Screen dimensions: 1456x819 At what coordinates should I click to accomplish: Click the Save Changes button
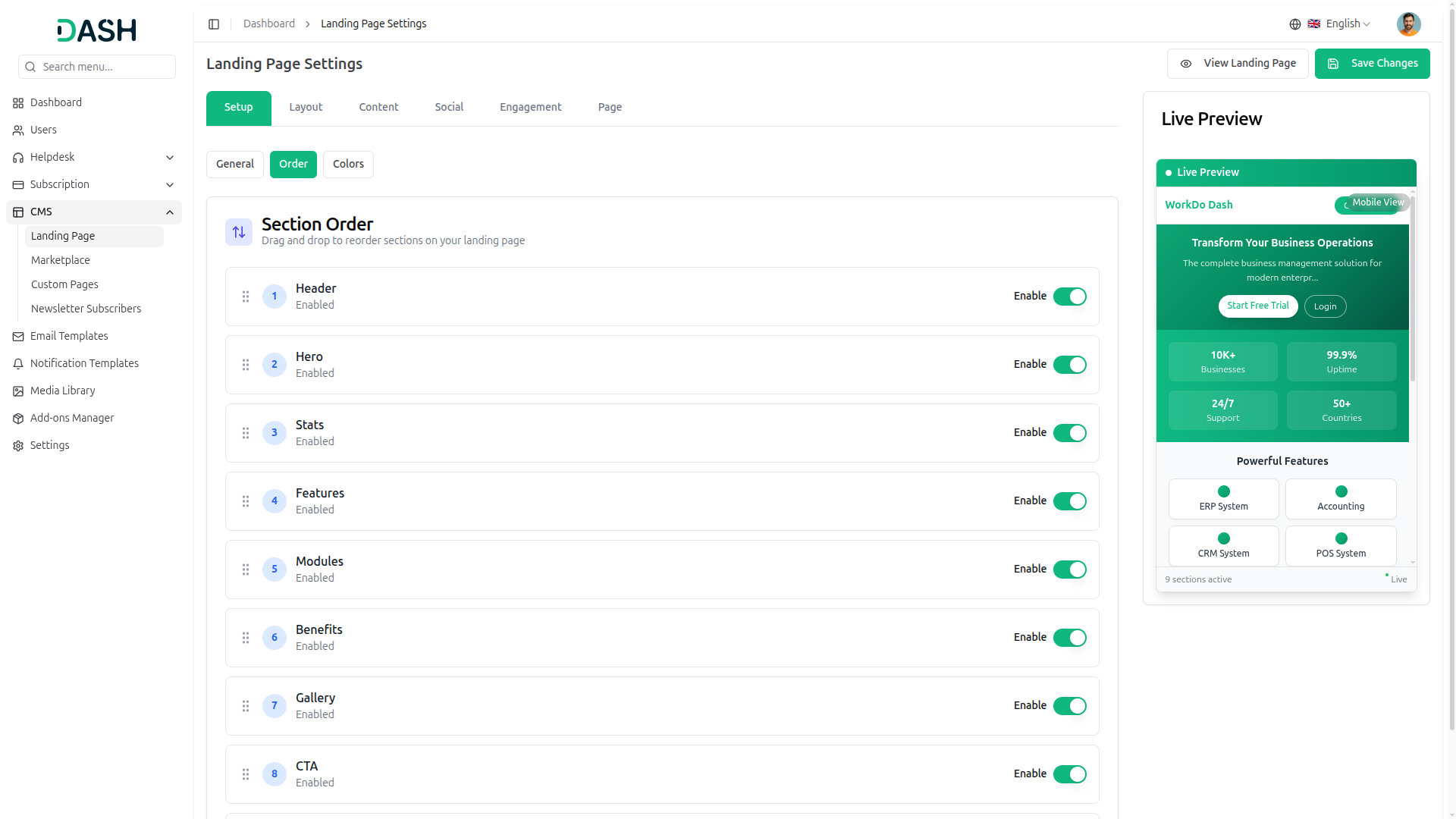(x=1372, y=64)
